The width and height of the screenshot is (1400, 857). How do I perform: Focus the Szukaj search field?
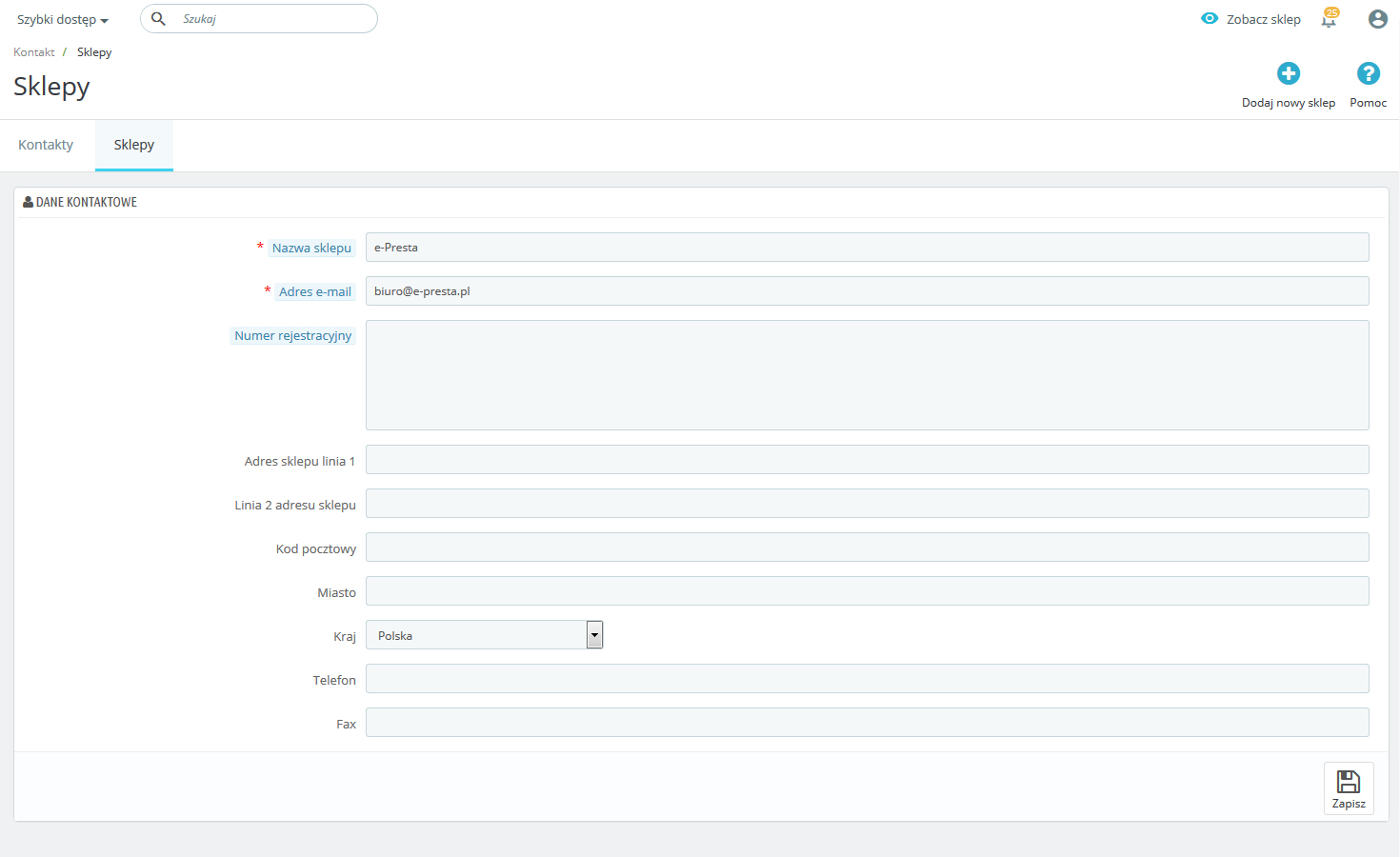tap(271, 19)
